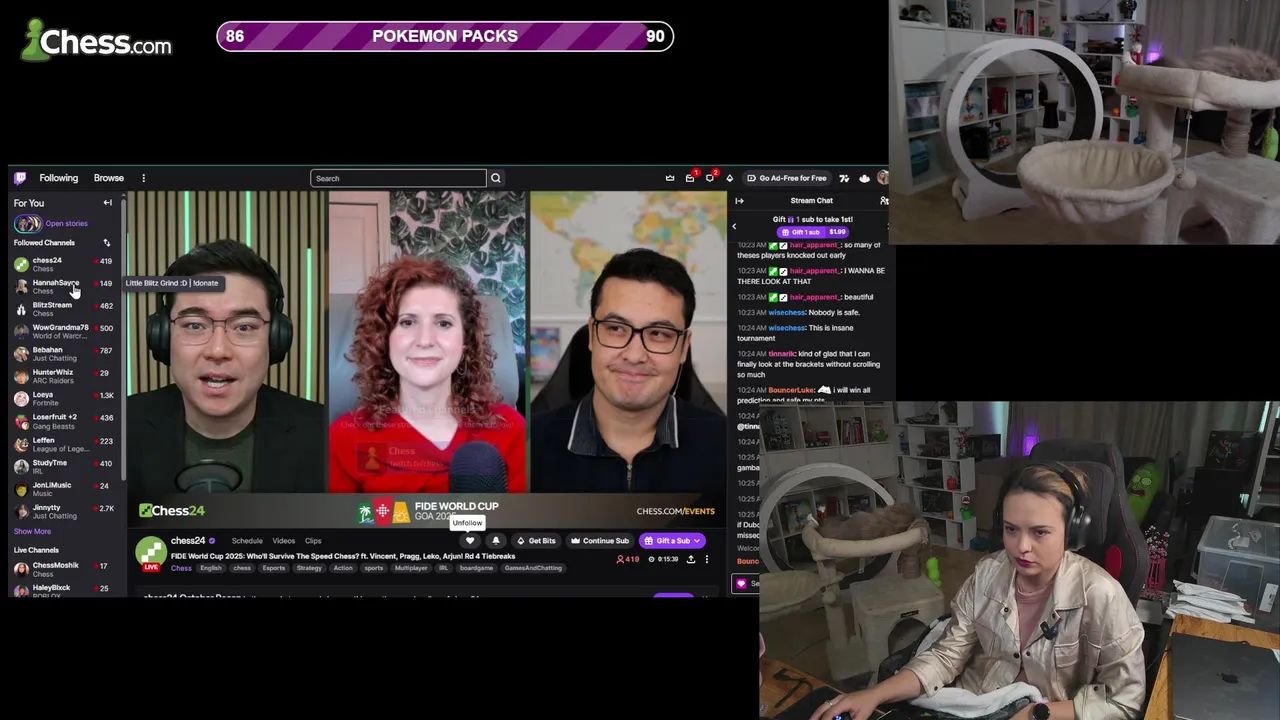Collapse the For You sidebar

[107, 203]
